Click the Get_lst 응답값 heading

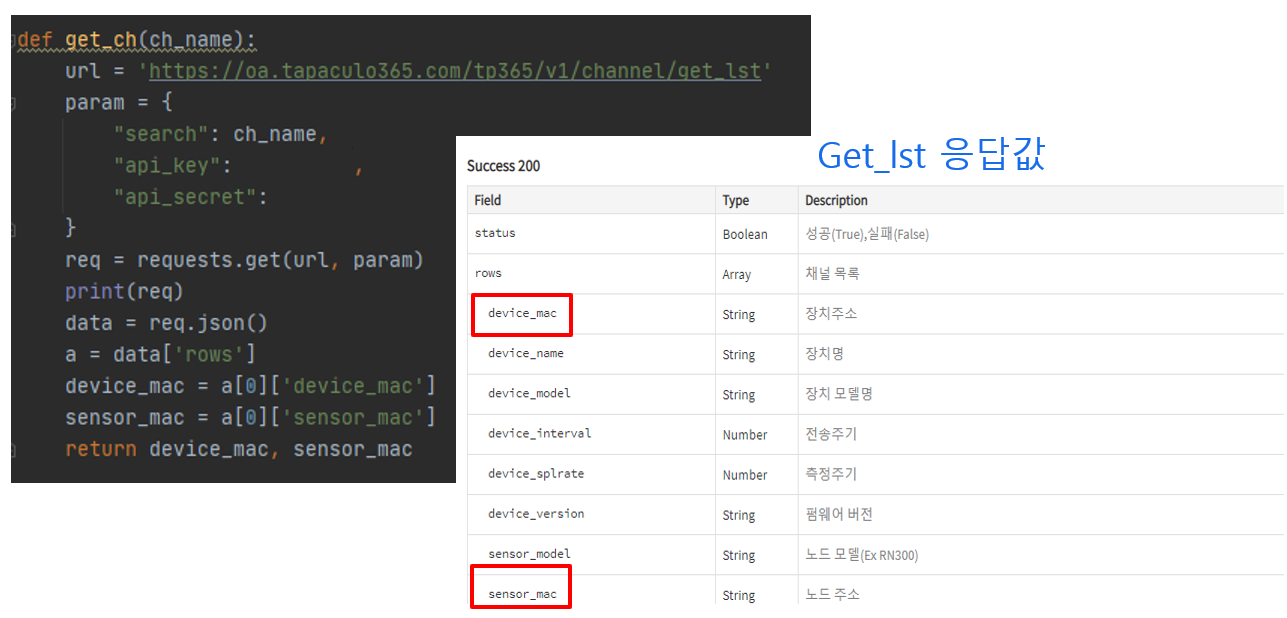931,155
